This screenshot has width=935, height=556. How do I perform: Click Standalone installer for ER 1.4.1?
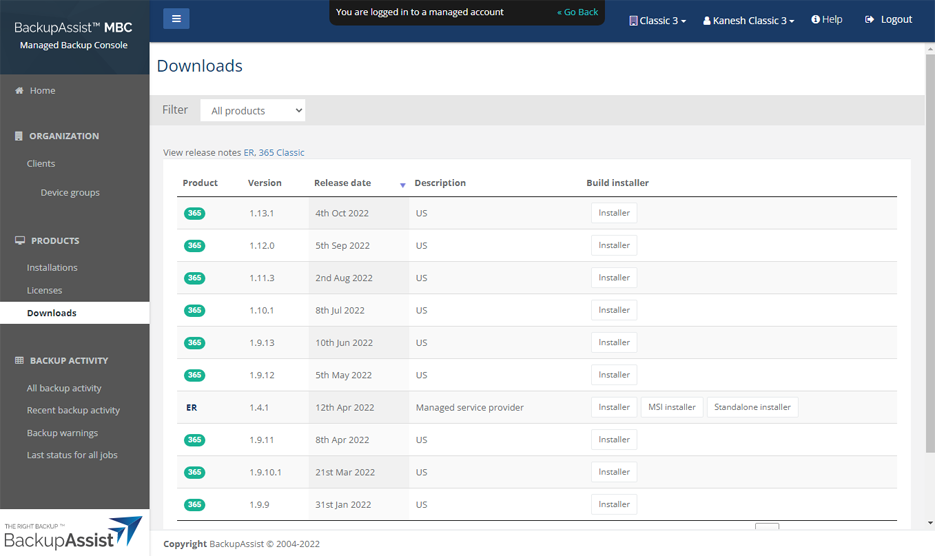(x=753, y=407)
